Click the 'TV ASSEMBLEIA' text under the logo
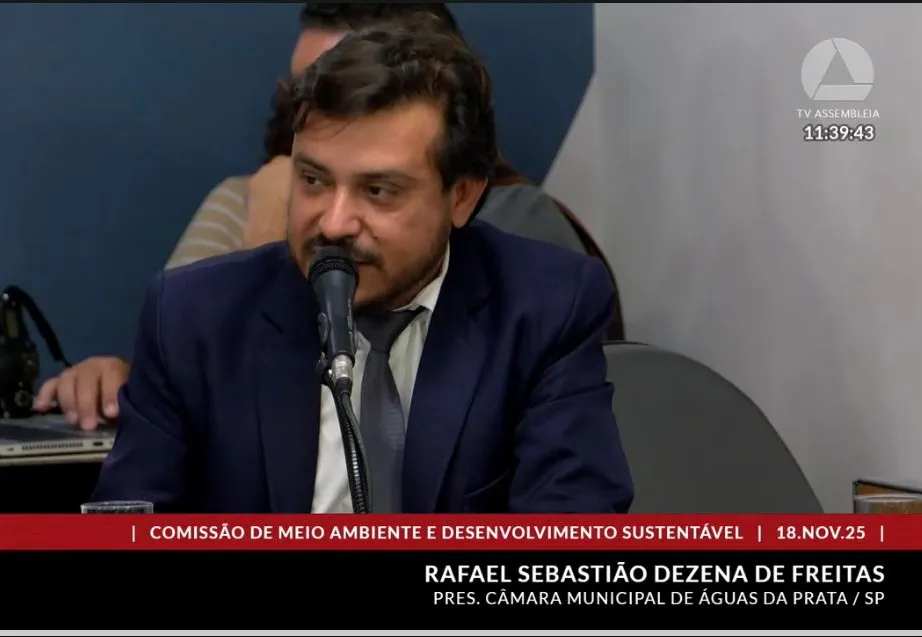Screen dimensions: 922x637 pyautogui.click(x=838, y=113)
